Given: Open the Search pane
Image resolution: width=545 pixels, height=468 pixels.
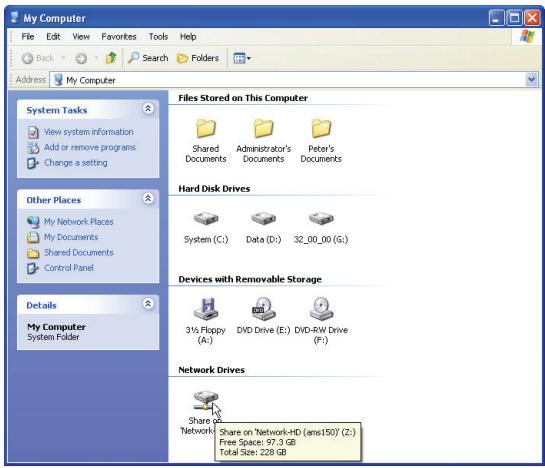Looking at the screenshot, I should (x=148, y=58).
